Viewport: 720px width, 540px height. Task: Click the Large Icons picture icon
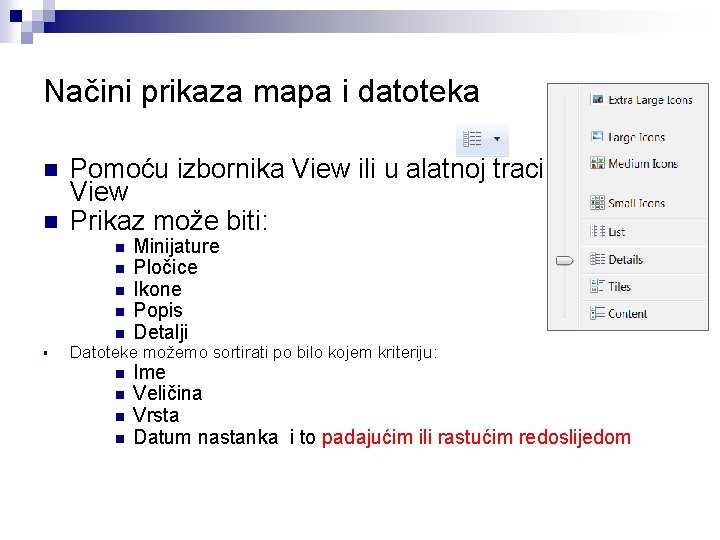point(597,136)
